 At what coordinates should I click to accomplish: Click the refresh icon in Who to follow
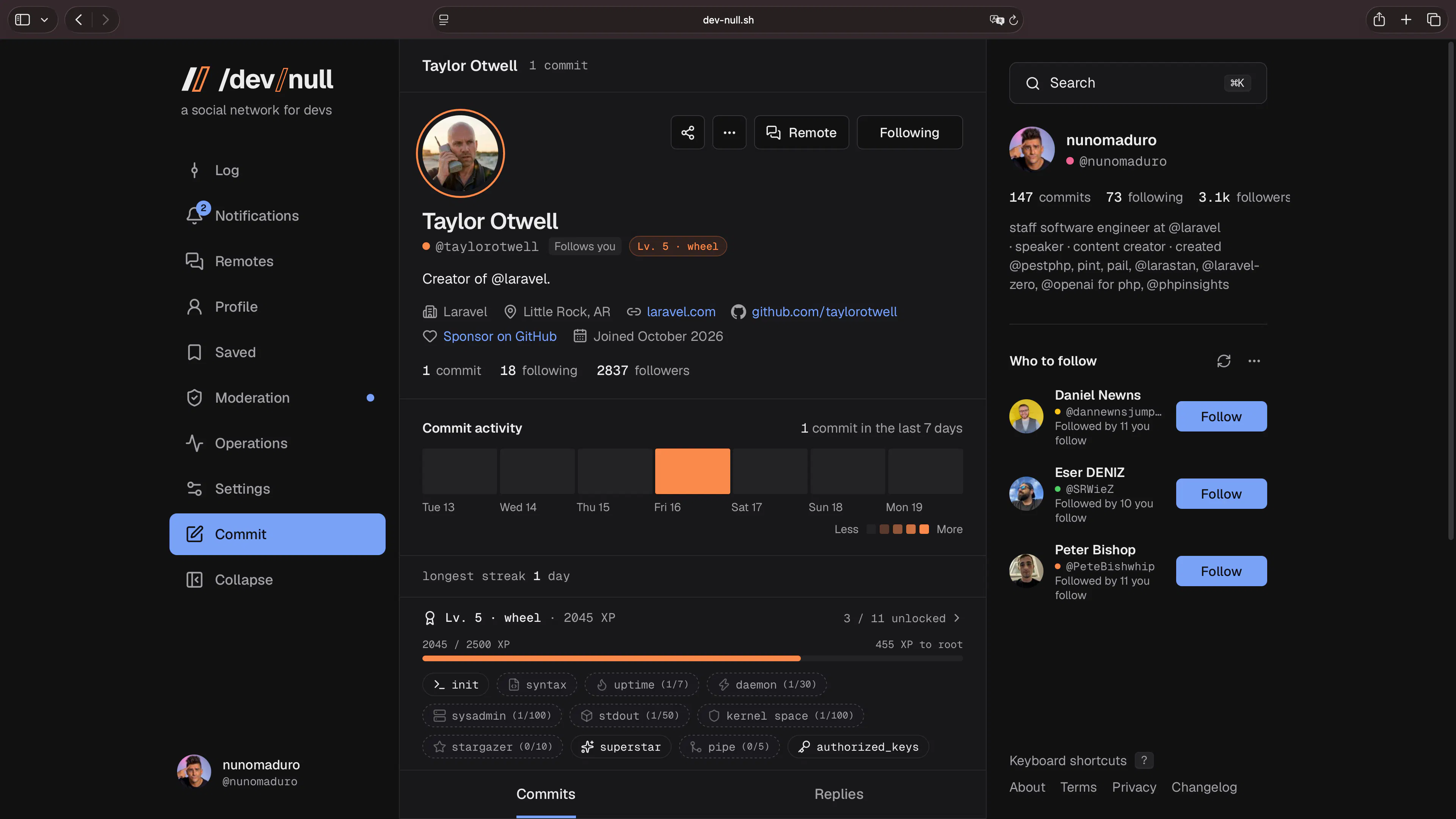(1224, 361)
